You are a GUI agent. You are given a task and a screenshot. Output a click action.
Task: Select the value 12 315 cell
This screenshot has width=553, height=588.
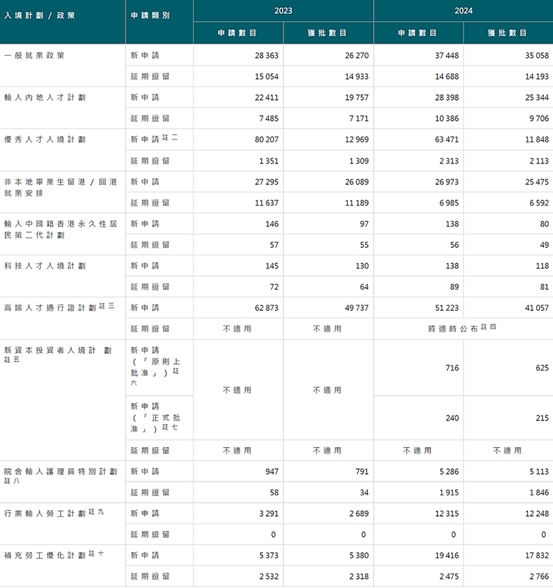click(x=418, y=513)
